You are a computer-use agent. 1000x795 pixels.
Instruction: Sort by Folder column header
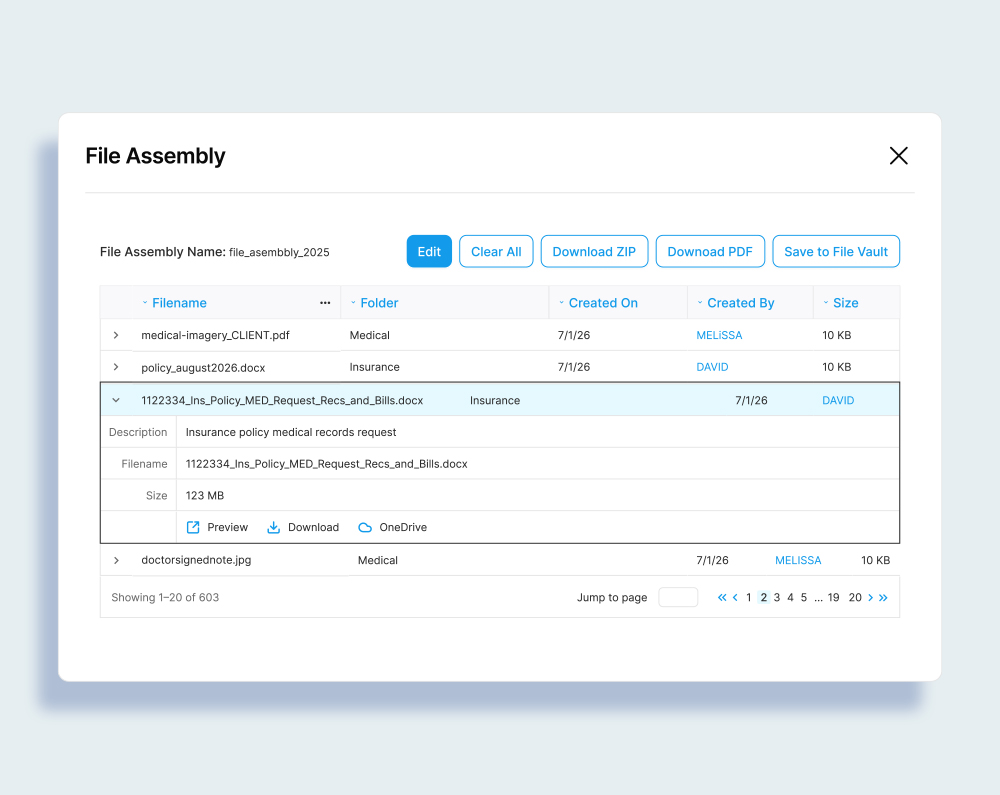379,303
